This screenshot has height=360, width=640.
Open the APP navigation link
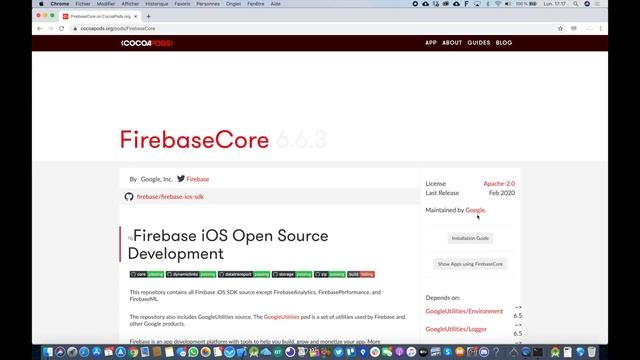pyautogui.click(x=431, y=43)
